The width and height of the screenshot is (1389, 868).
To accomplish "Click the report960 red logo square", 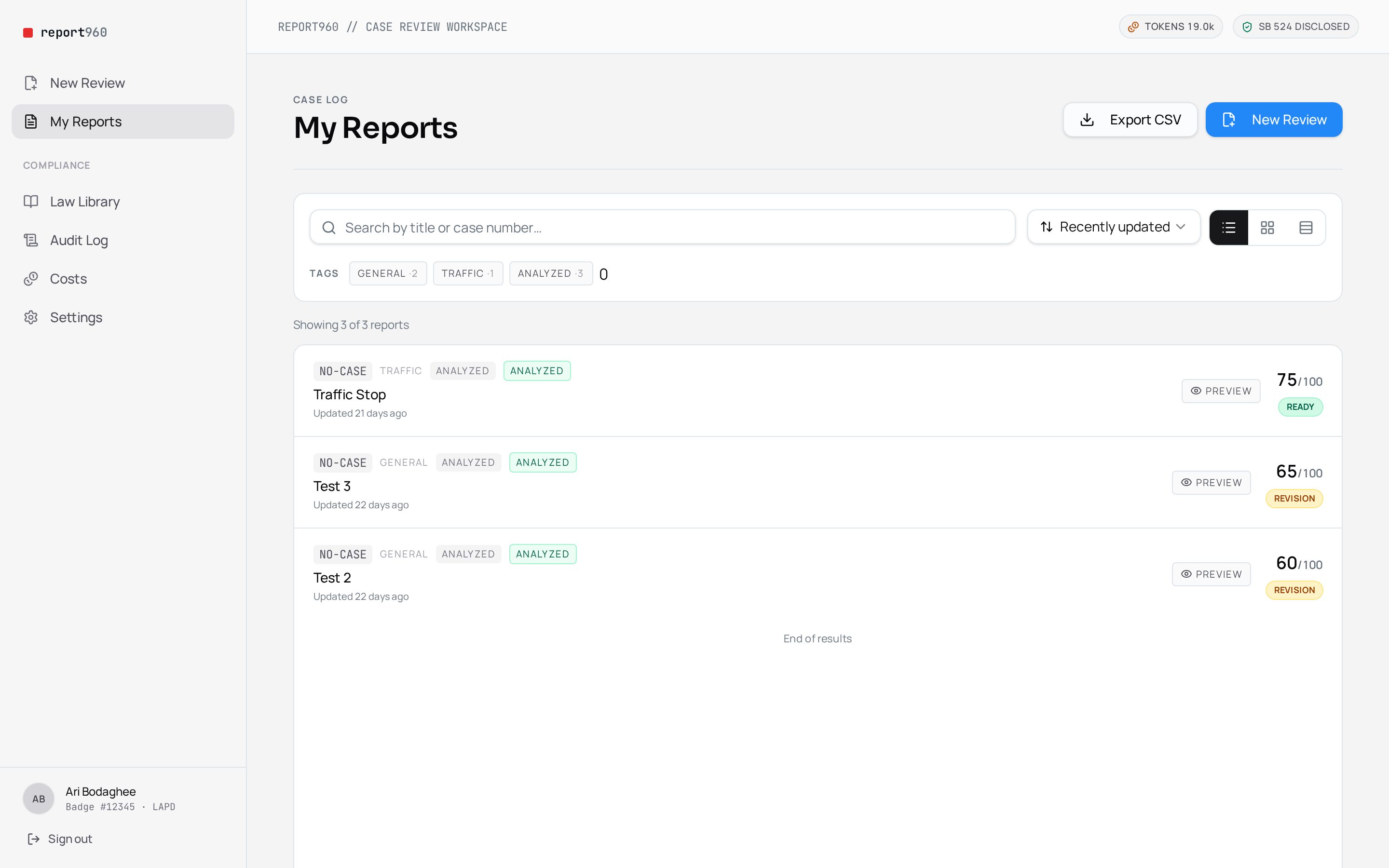I will point(27,33).
